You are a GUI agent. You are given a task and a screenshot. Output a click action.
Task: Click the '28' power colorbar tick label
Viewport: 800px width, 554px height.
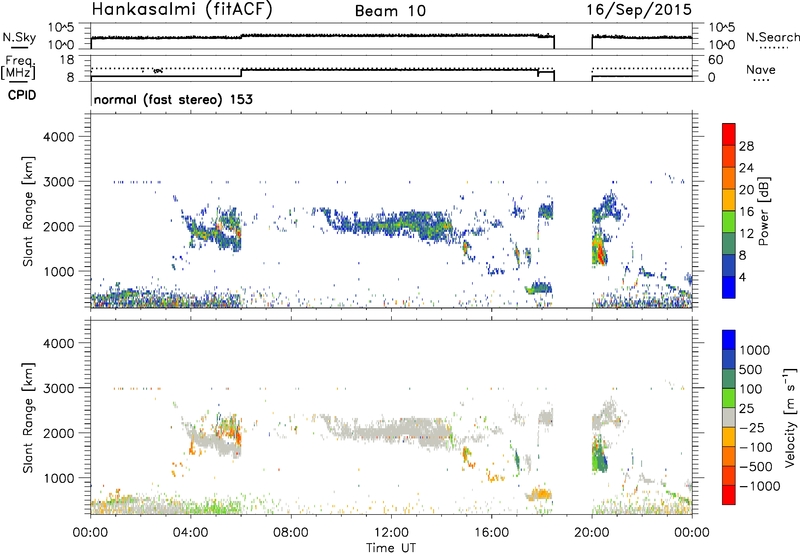click(x=746, y=146)
